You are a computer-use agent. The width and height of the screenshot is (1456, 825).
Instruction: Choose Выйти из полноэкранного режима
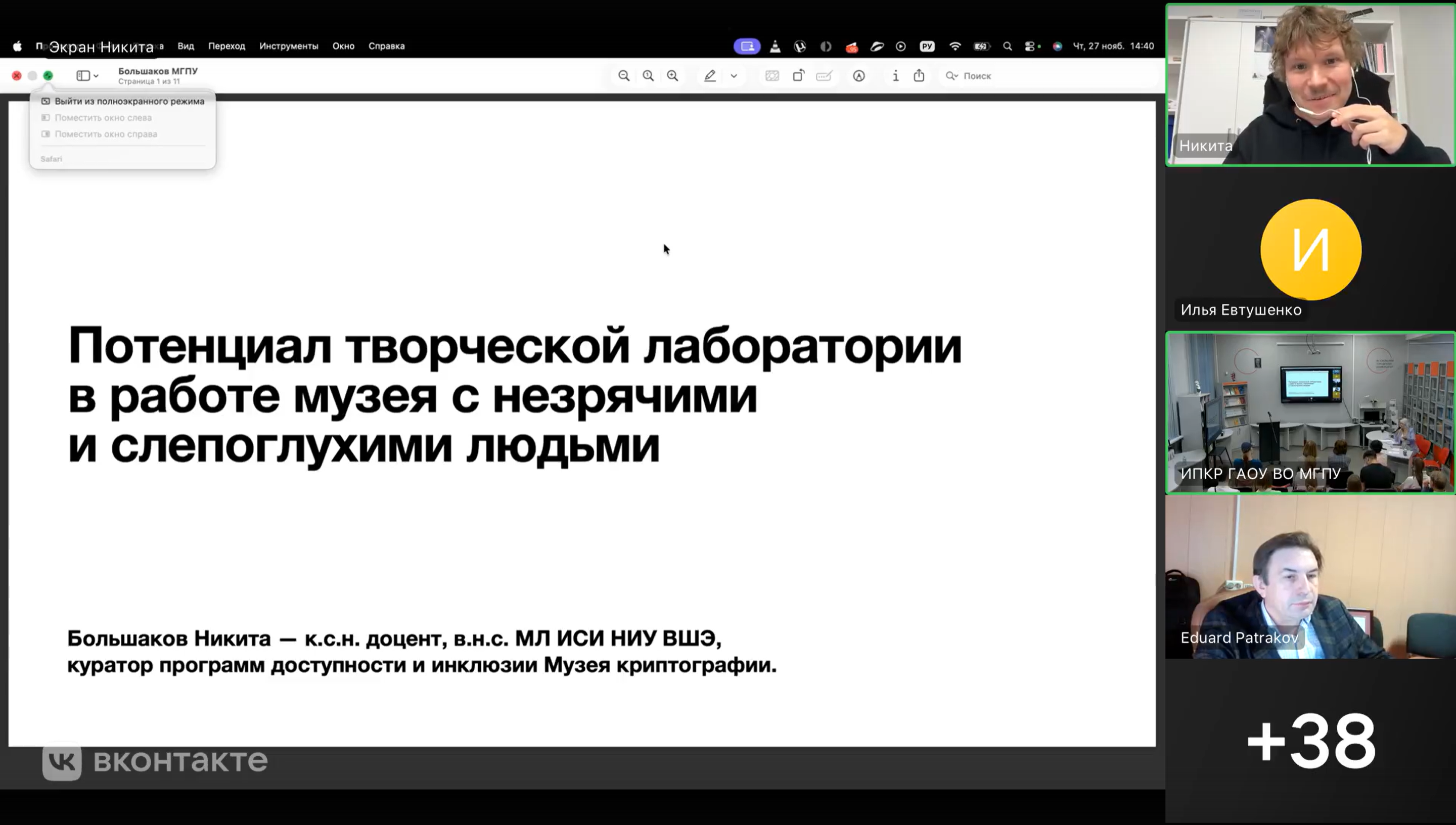129,102
